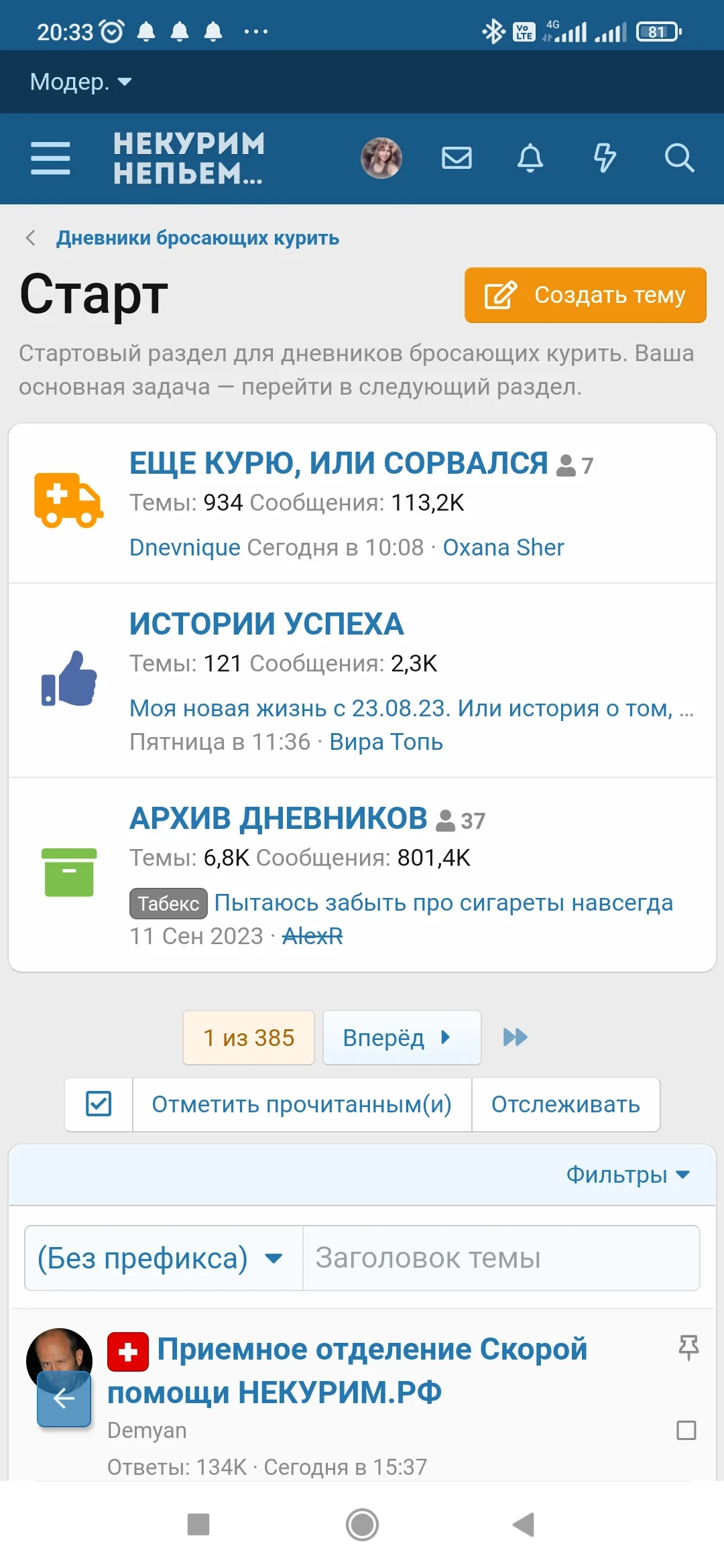Click the ambulance forum icon
The image size is (724, 1568).
pos(69,501)
